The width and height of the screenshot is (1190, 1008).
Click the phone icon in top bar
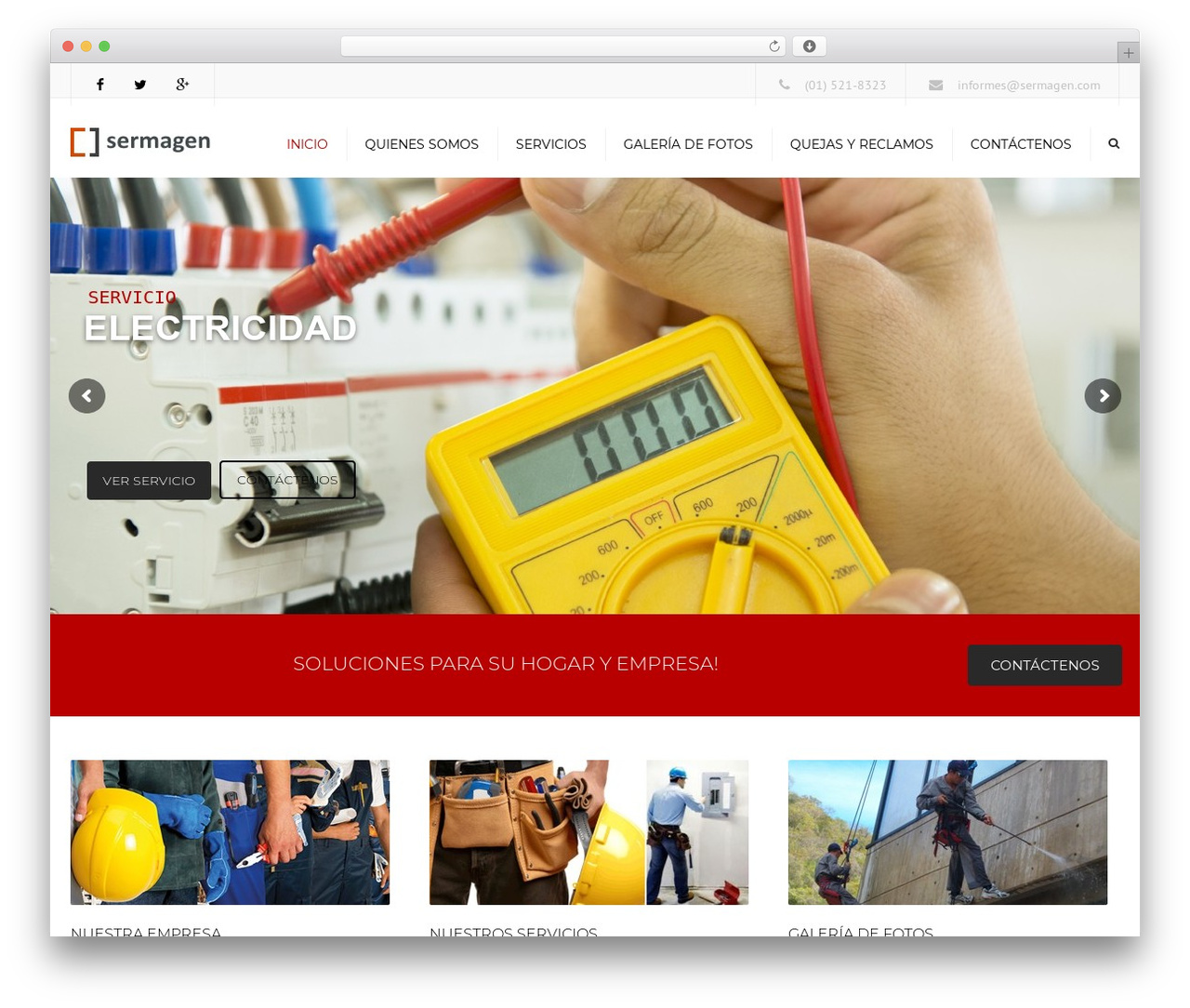point(785,85)
